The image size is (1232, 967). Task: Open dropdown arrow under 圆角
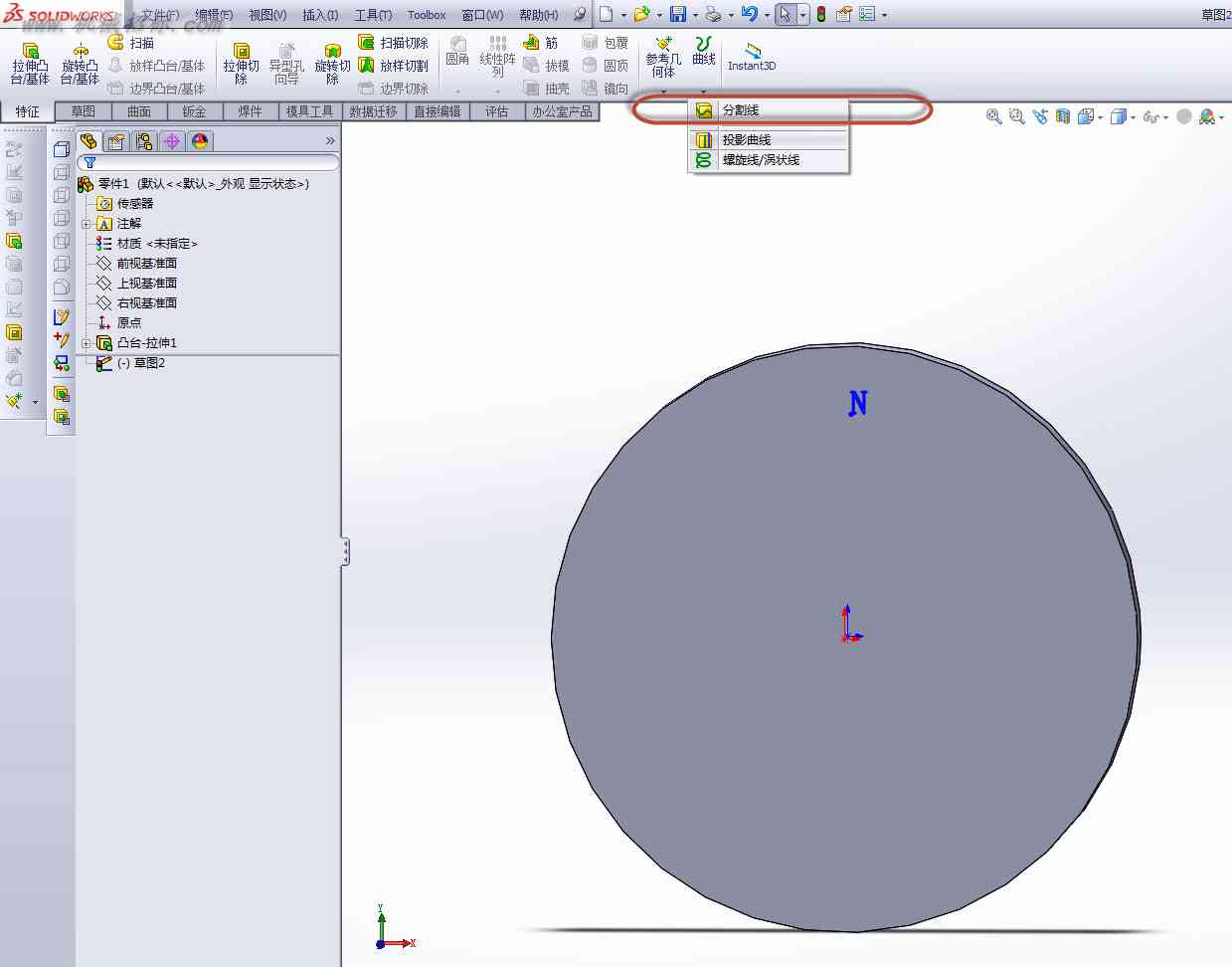point(457,92)
